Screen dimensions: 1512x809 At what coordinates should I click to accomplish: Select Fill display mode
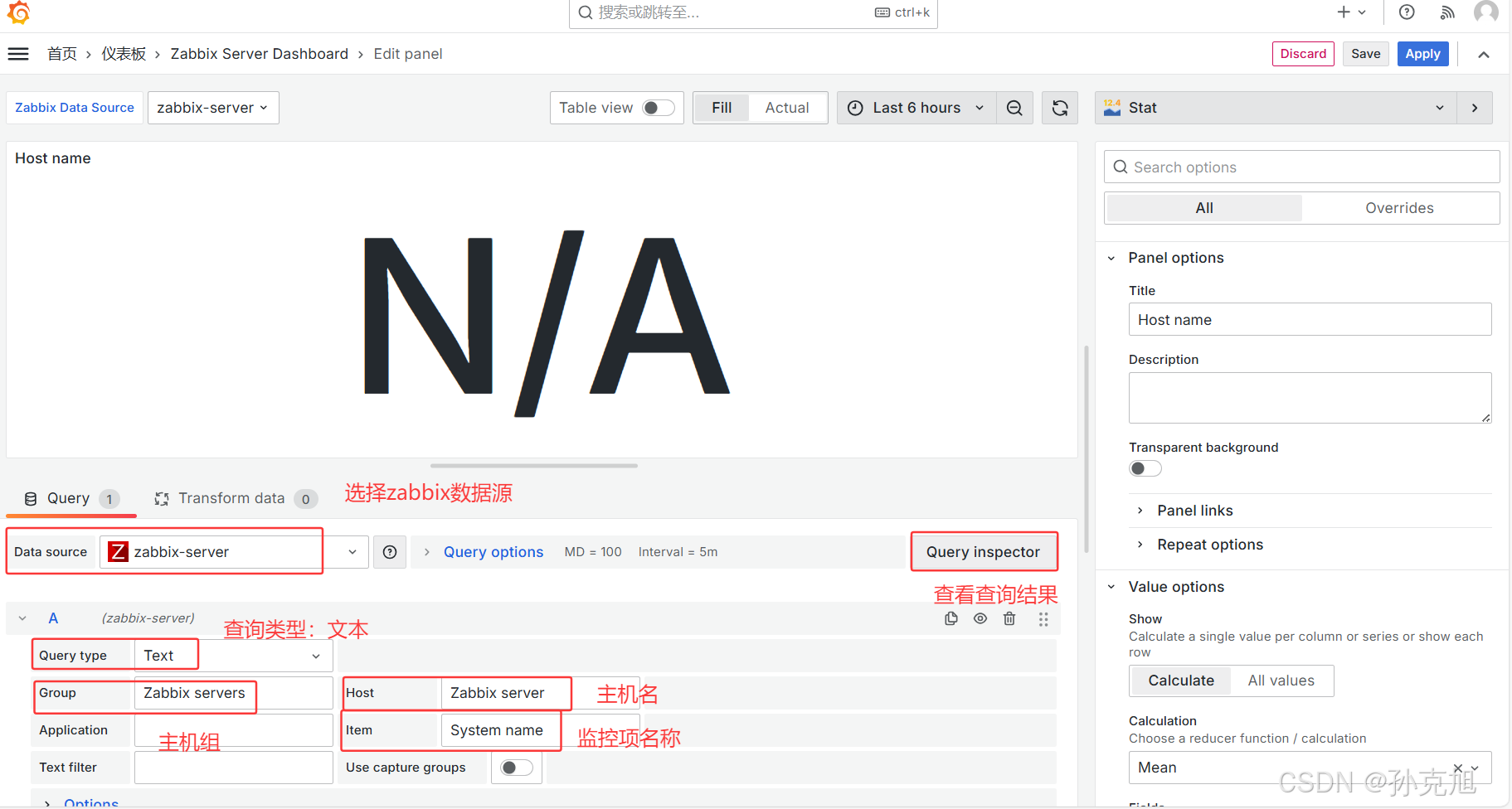point(722,108)
